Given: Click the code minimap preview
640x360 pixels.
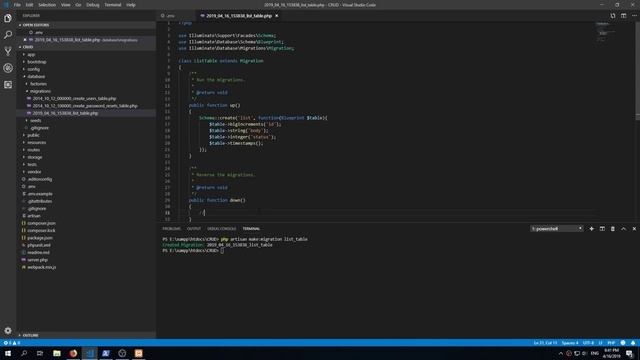Looking at the screenshot, I should point(606,33).
